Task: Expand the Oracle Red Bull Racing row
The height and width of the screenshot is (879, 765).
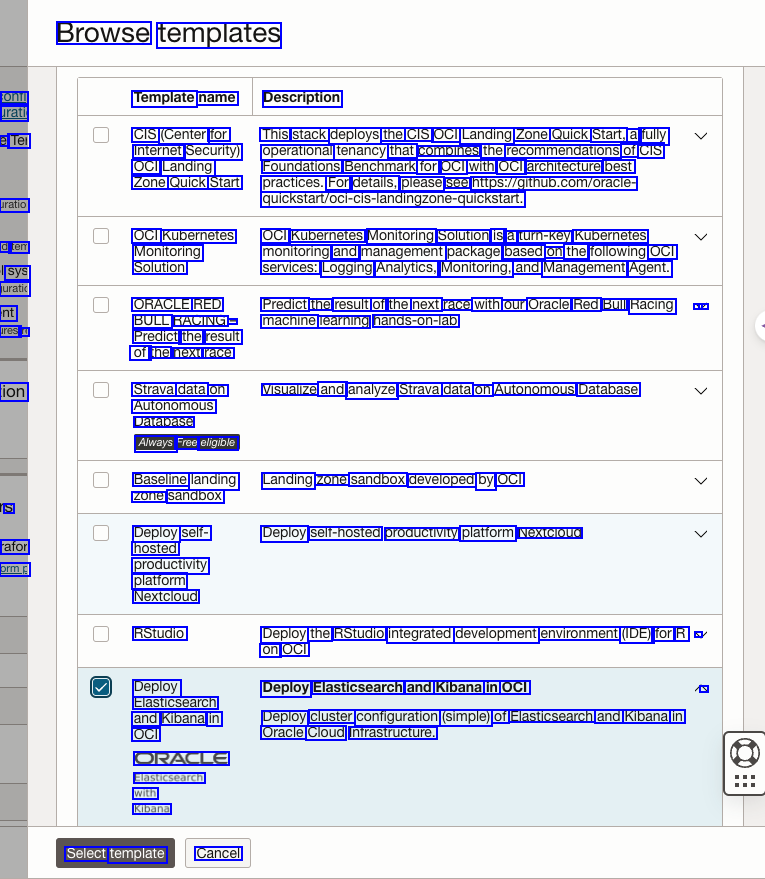Action: pos(701,306)
